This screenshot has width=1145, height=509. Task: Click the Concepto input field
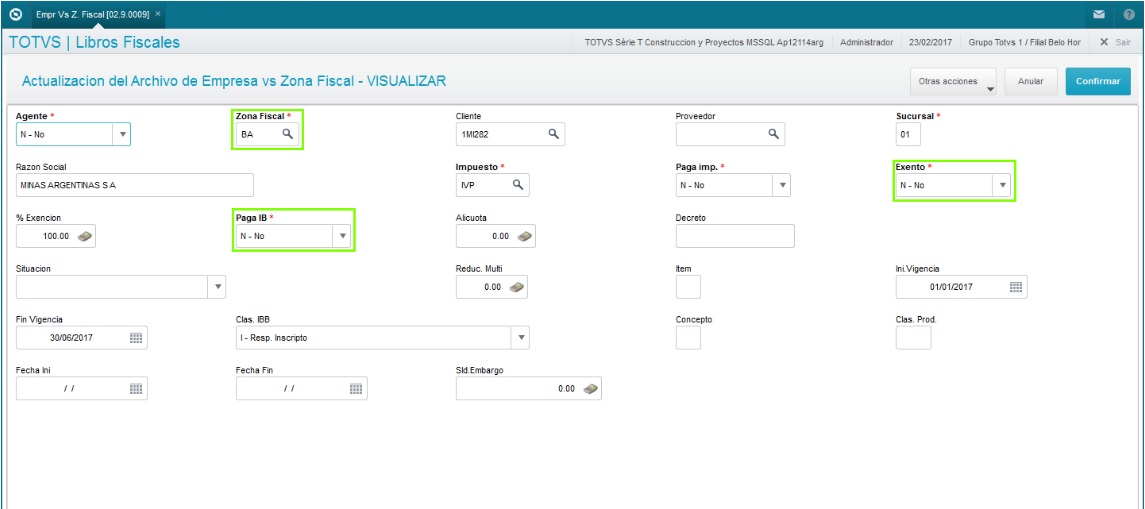(x=688, y=337)
